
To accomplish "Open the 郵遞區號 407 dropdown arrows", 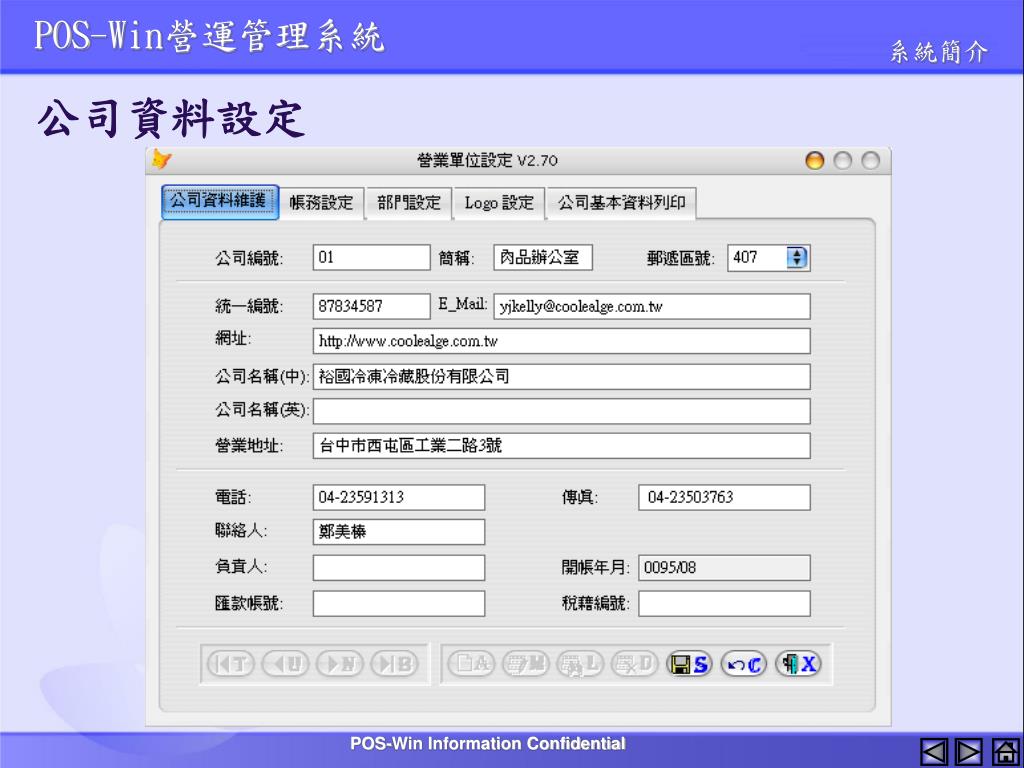I will point(797,257).
